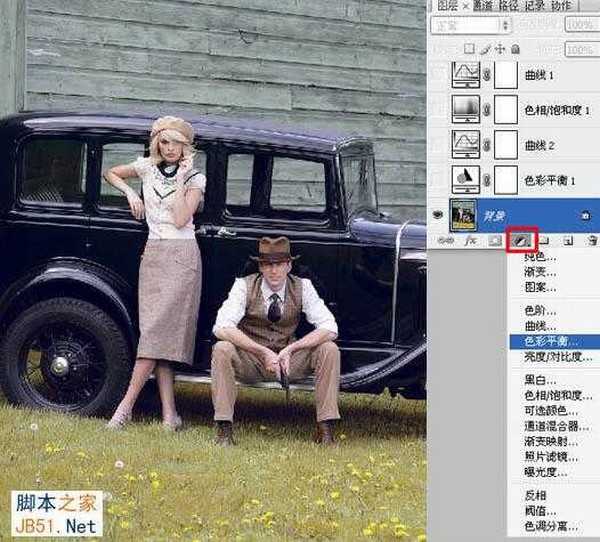600x542 pixels.
Task: Select the 曲线 1 layer mask thumbnail
Action: tap(508, 75)
